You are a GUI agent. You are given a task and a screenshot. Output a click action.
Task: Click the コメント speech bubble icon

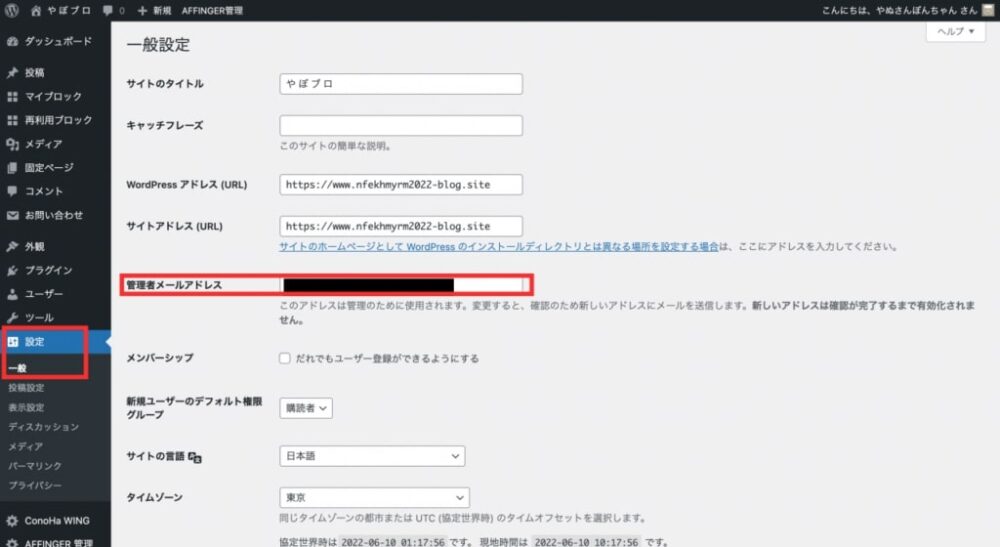coord(12,191)
